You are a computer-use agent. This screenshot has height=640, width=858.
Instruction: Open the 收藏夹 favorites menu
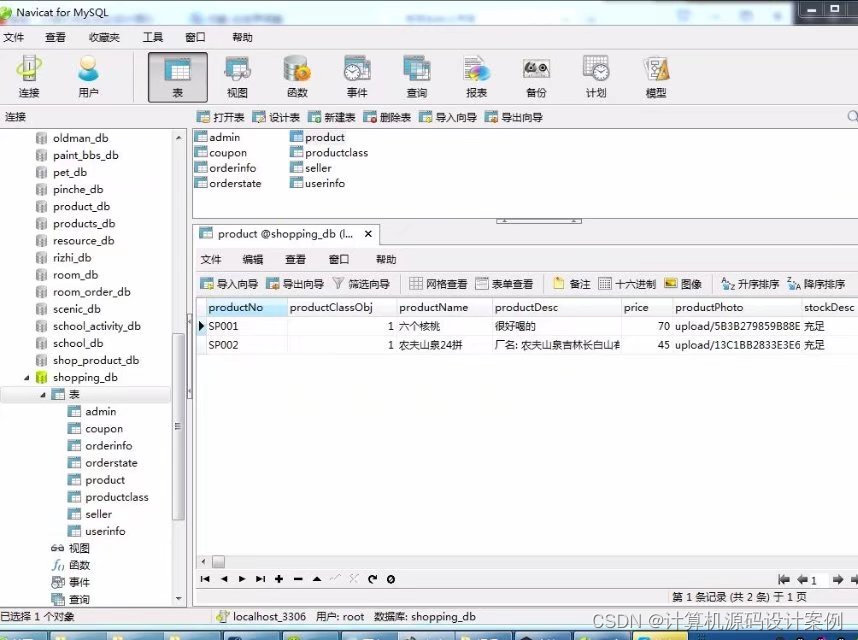104,37
